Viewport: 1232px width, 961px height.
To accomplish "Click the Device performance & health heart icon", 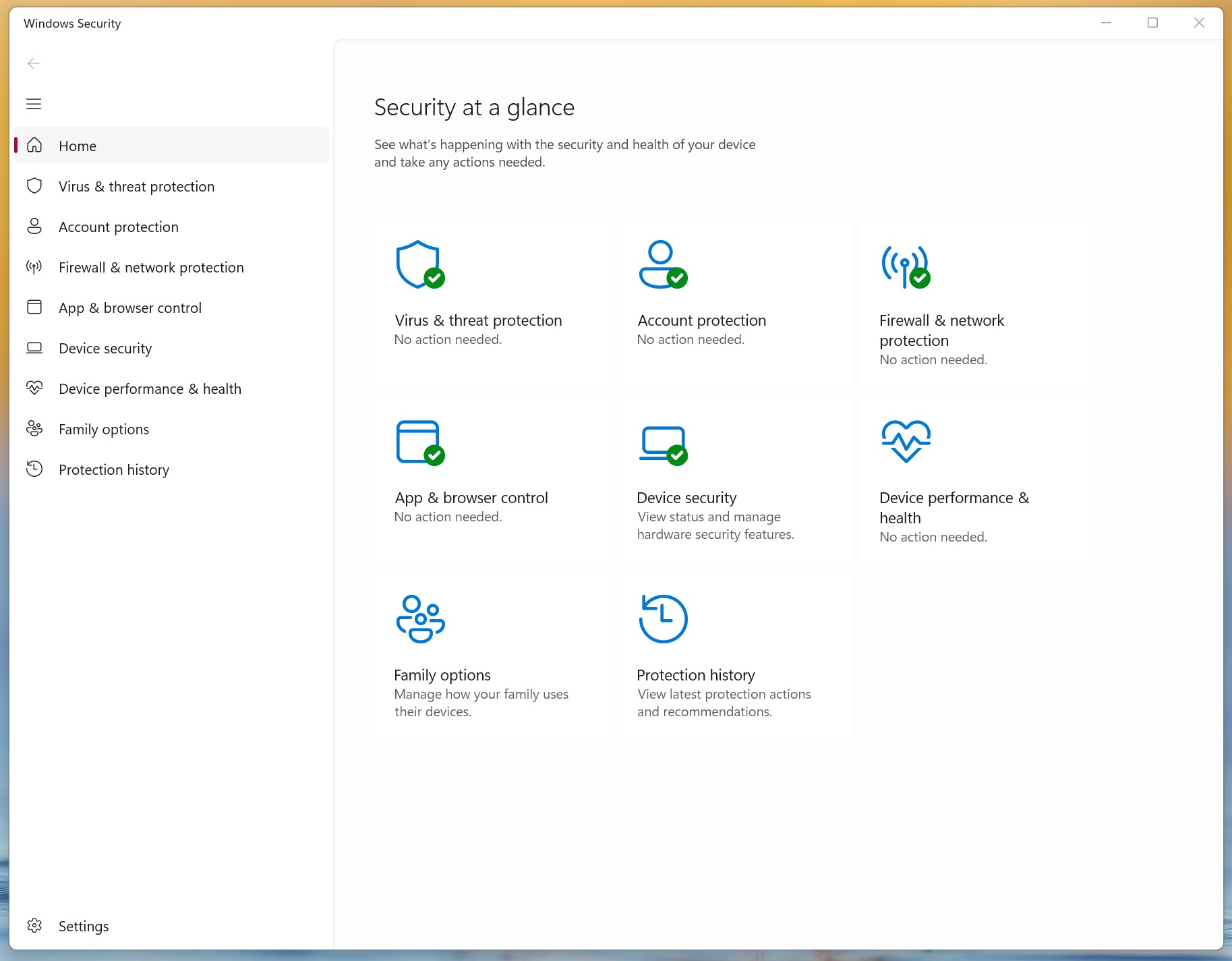I will pos(905,442).
